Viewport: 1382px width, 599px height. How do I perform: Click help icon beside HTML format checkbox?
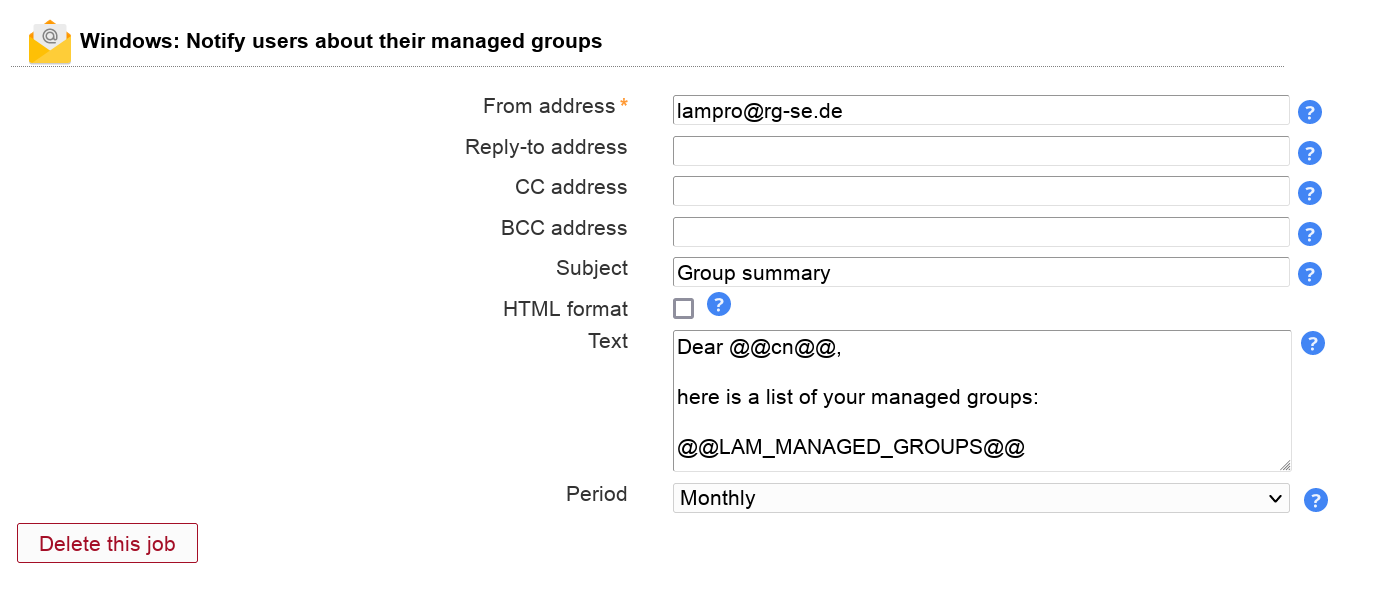click(x=718, y=304)
